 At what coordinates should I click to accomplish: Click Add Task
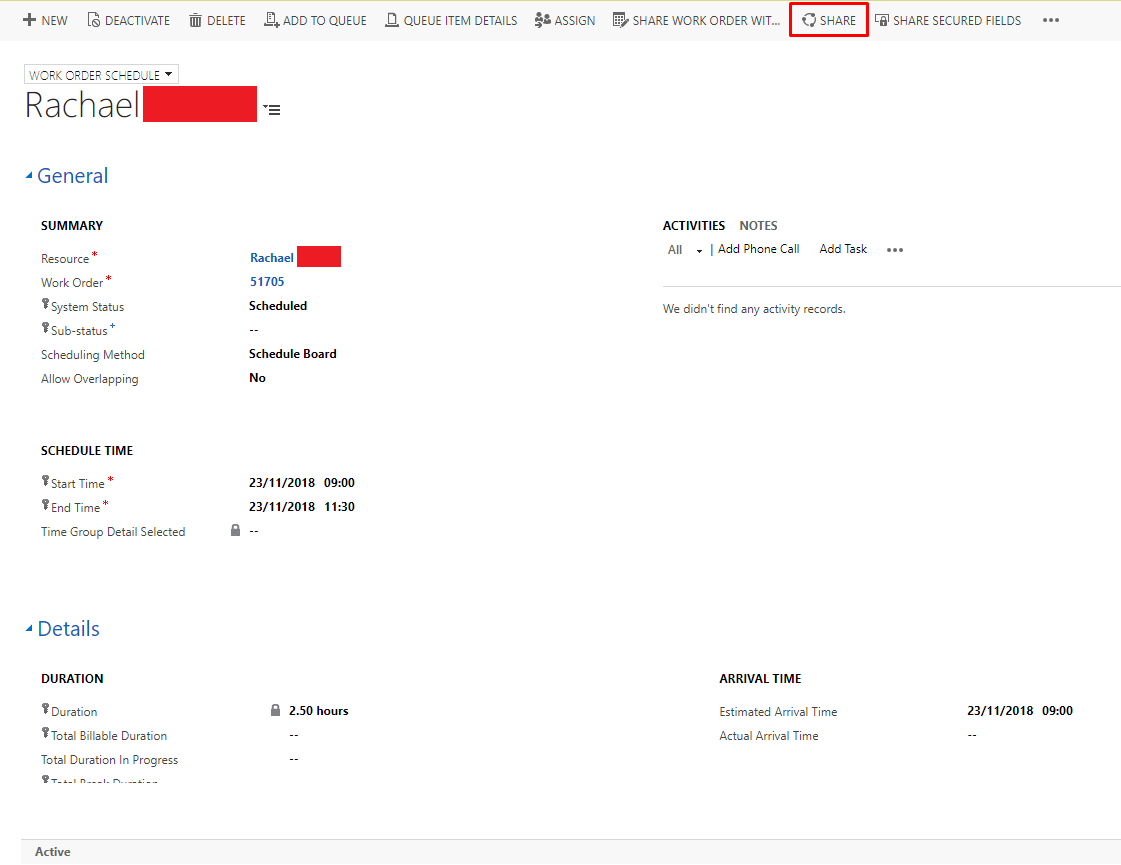point(843,249)
